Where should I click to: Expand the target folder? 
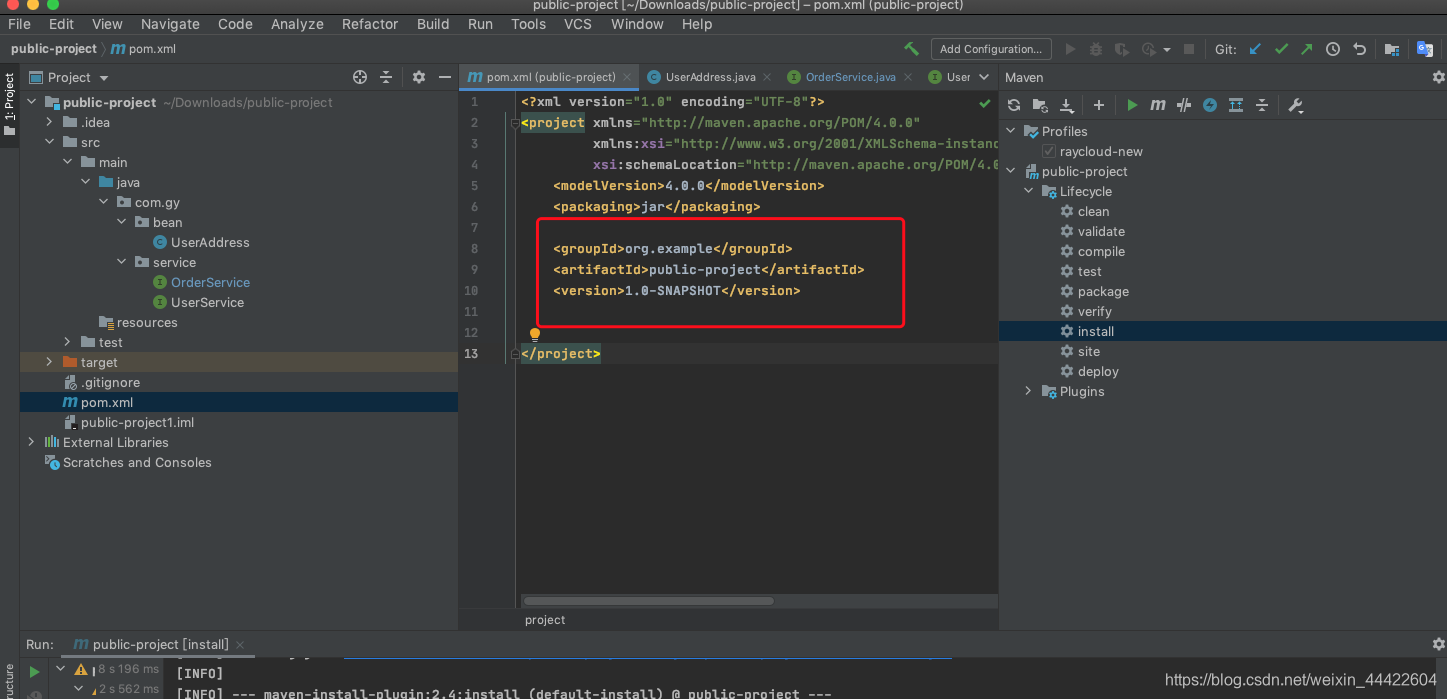[x=50, y=362]
